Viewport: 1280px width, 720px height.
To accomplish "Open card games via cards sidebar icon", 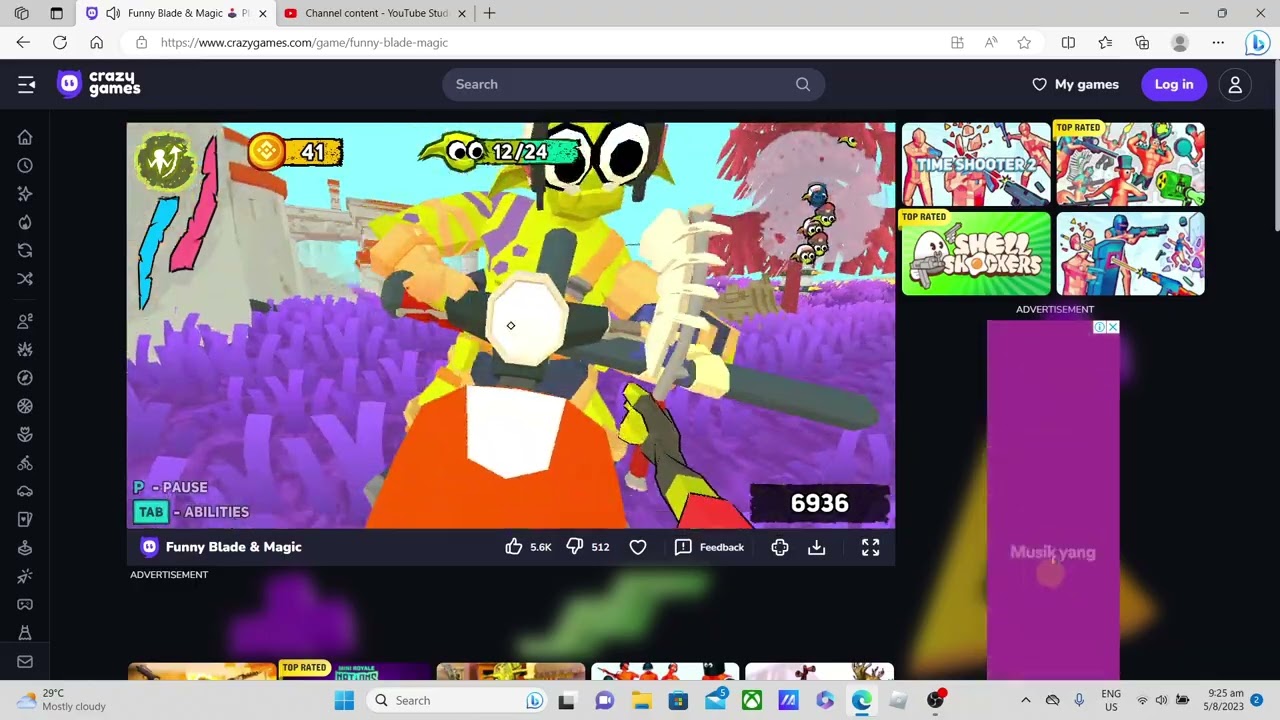I will pos(25,519).
